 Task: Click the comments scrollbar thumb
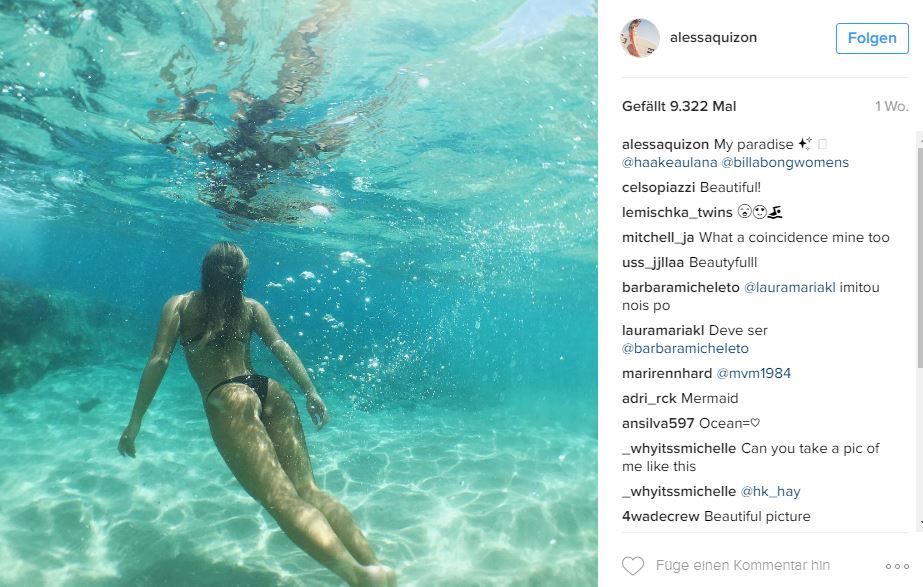[919, 265]
